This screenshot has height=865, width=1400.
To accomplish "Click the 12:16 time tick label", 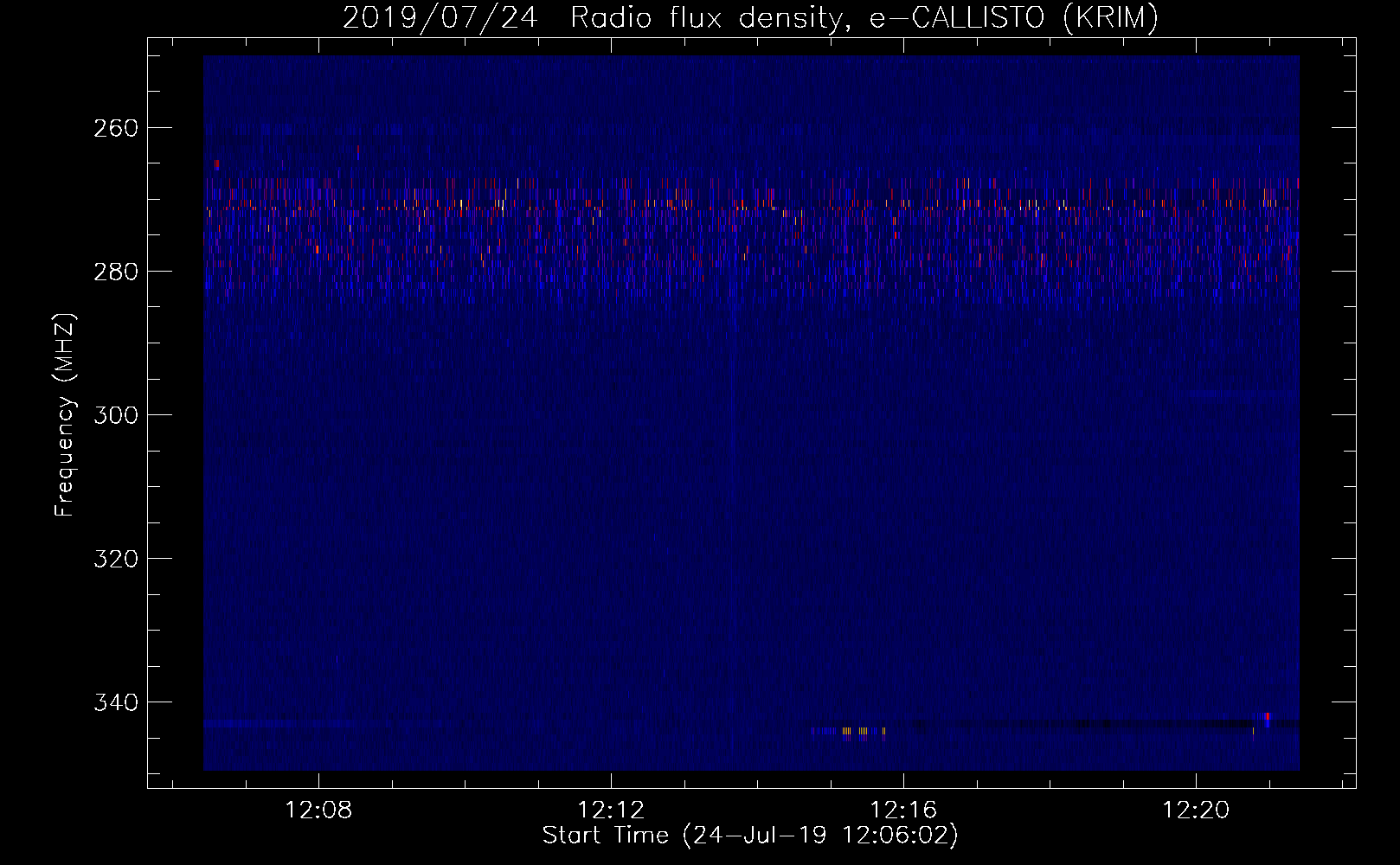I will point(903,811).
